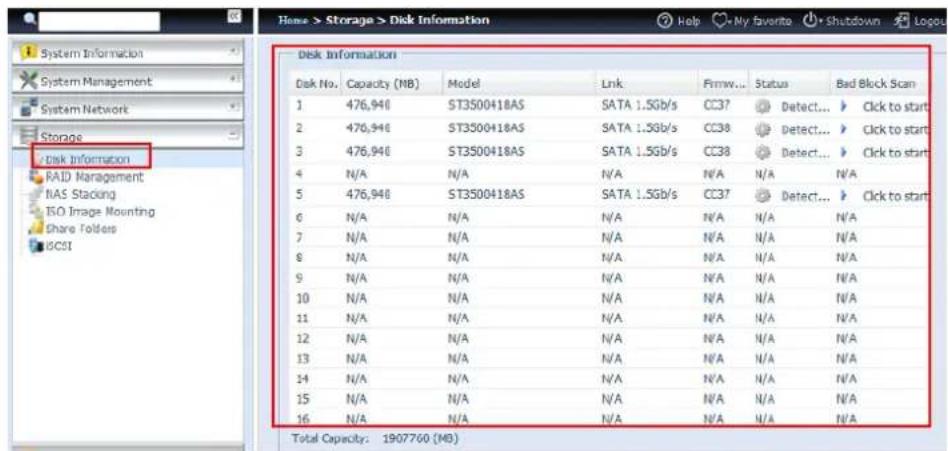Viewport: 948px width, 451px height.
Task: Focus the sidebar search input field
Action: [100, 21]
